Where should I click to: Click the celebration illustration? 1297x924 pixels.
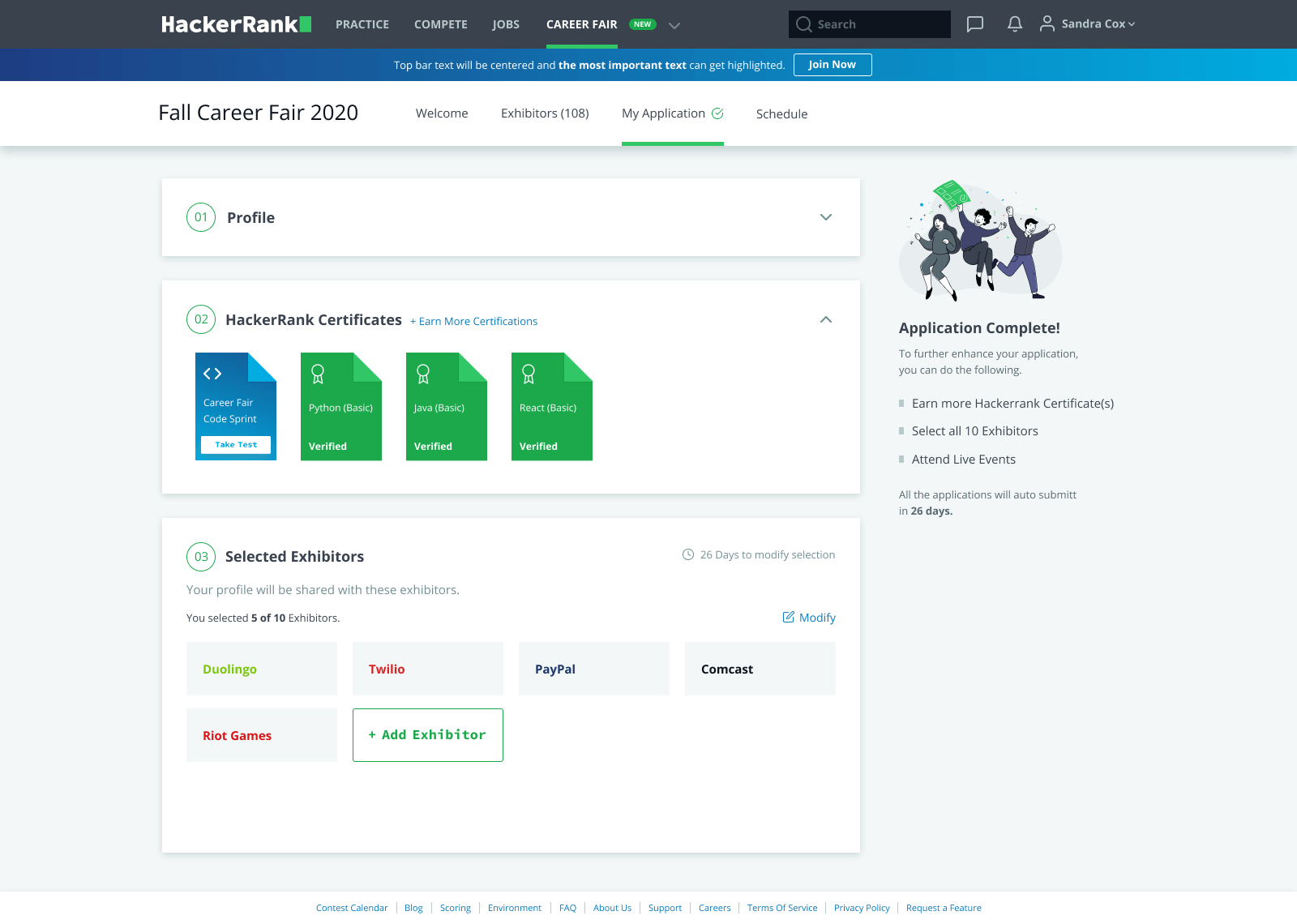(x=981, y=241)
